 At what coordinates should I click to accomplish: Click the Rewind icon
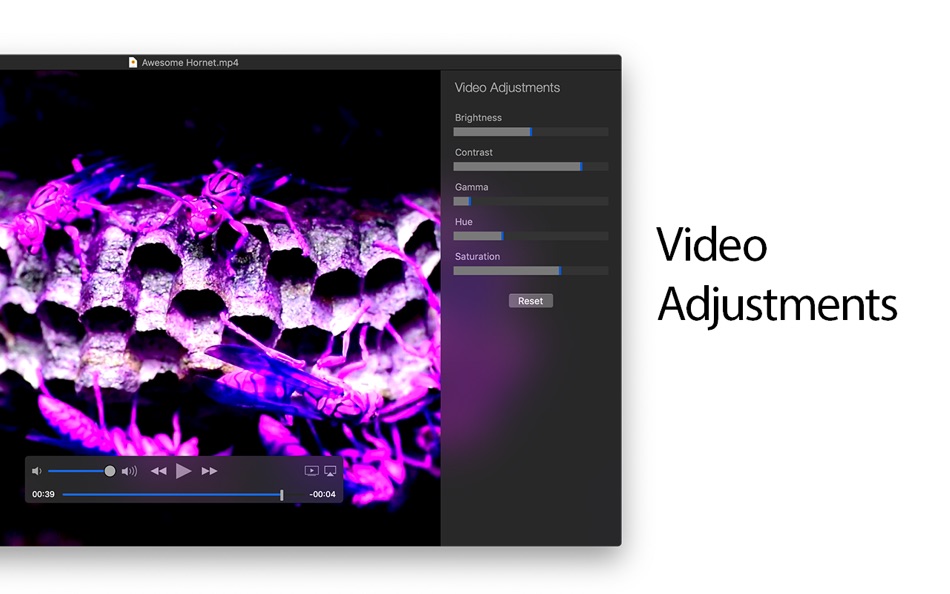pyautogui.click(x=158, y=470)
